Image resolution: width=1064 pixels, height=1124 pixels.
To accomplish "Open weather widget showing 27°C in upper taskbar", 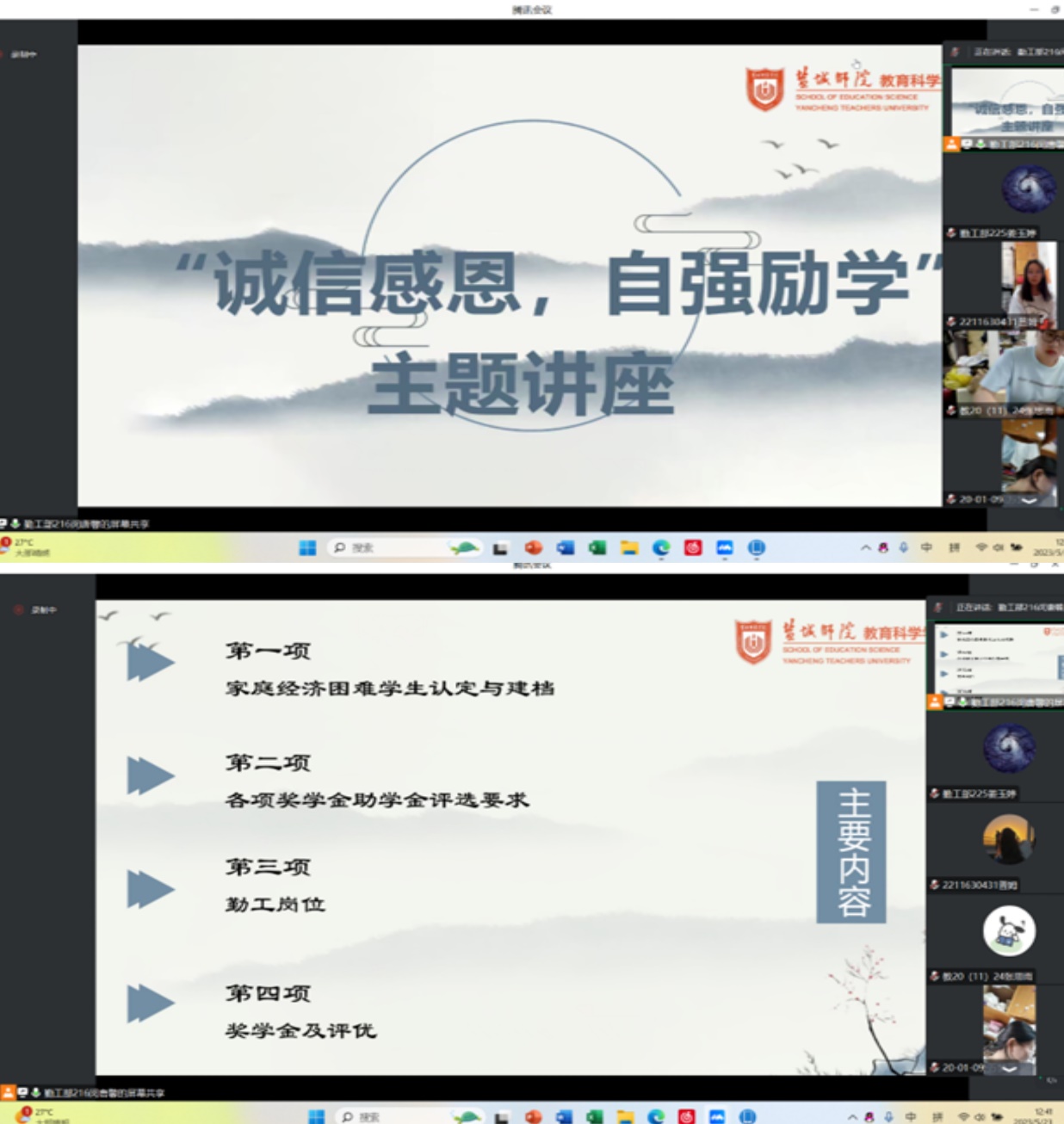I will tap(26, 547).
